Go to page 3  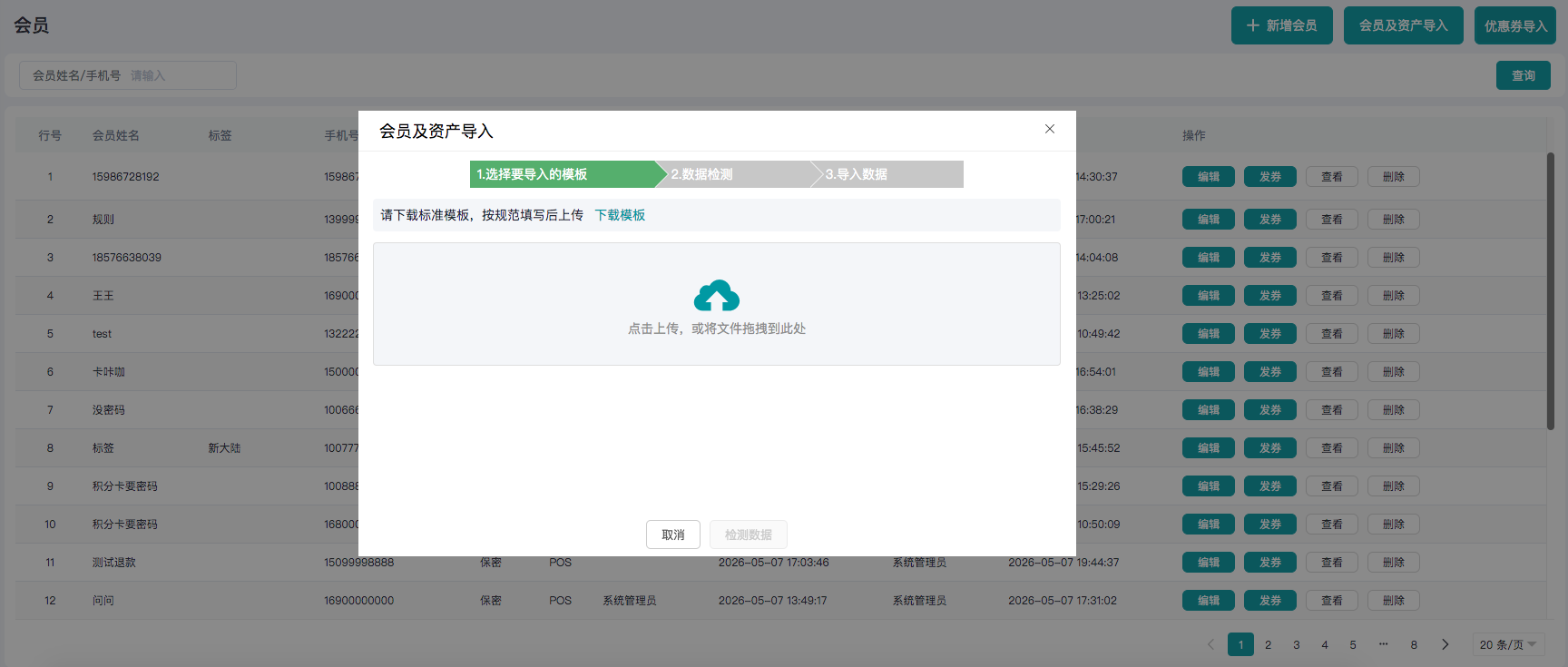[x=1297, y=644]
